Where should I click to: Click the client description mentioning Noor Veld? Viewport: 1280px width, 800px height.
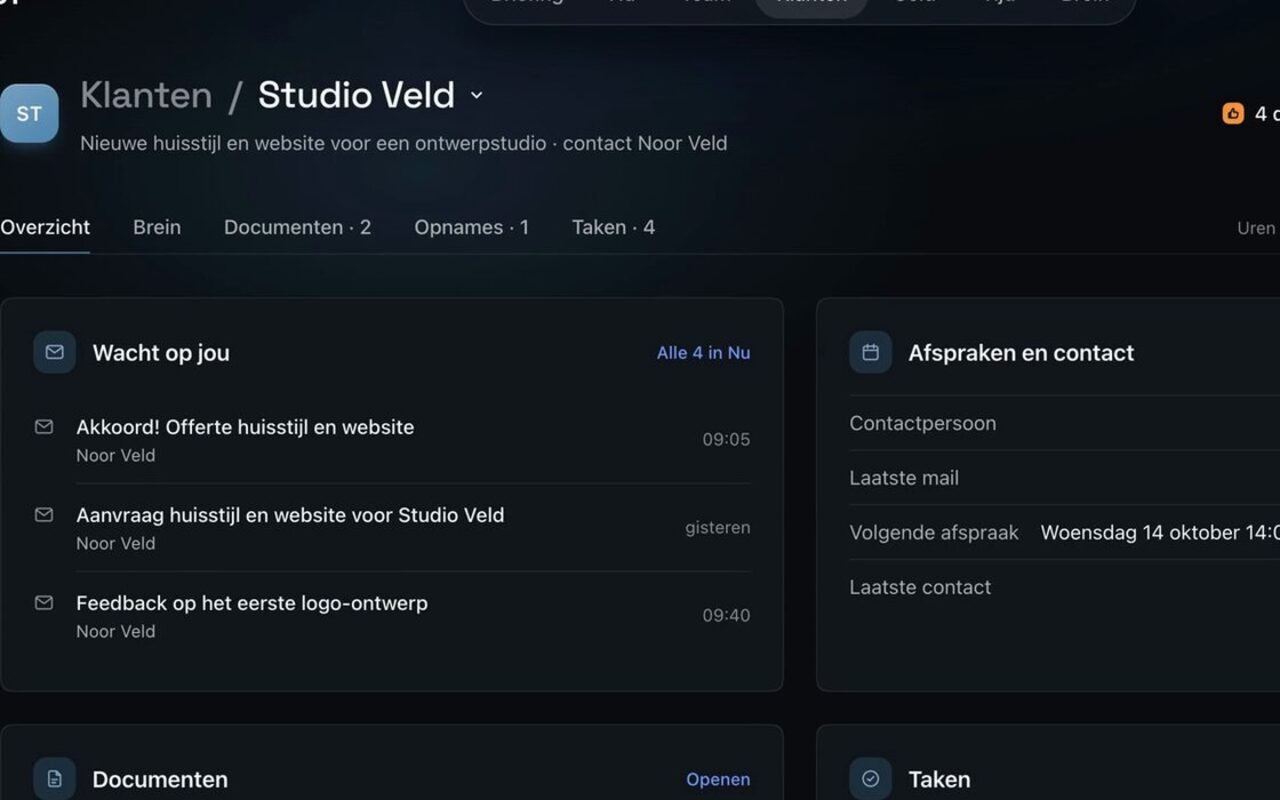[404, 143]
